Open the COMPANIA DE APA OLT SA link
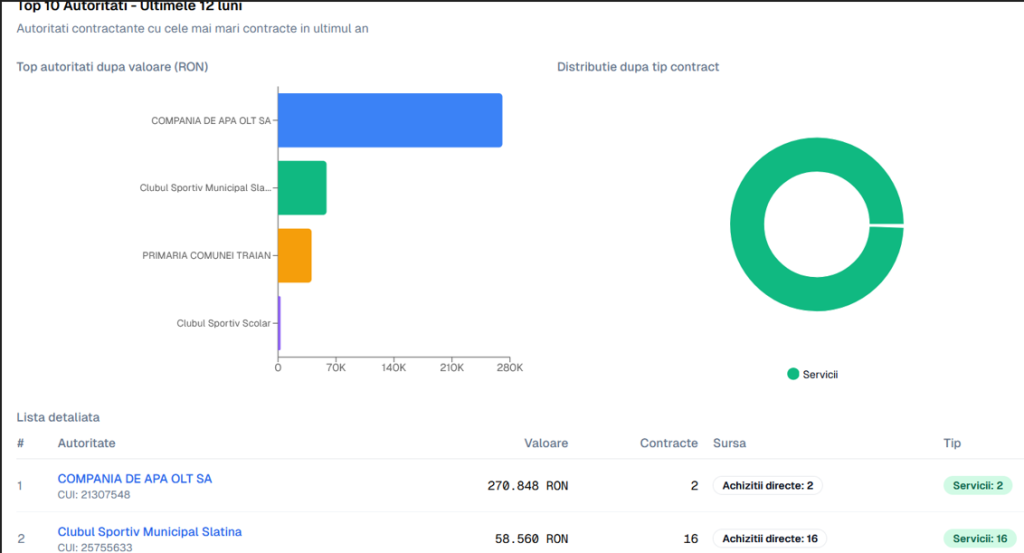The height and width of the screenshot is (553, 1024). click(x=135, y=479)
